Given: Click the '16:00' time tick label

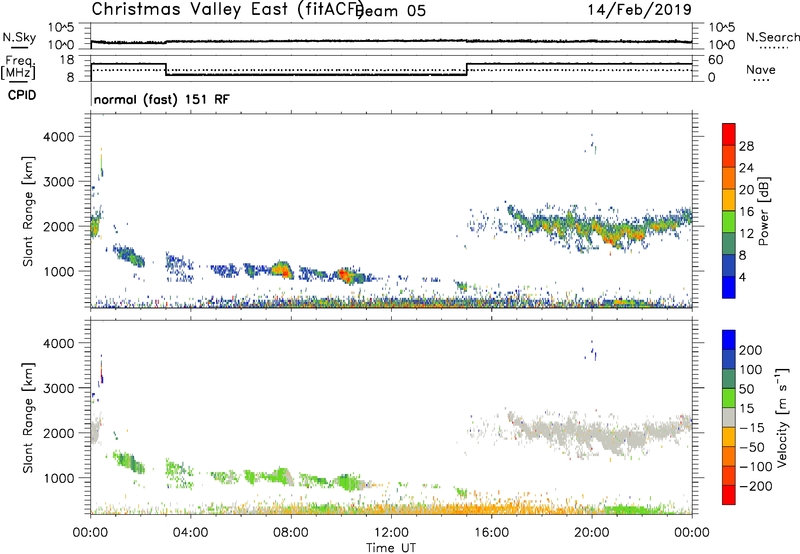Looking at the screenshot, I should click(491, 533).
